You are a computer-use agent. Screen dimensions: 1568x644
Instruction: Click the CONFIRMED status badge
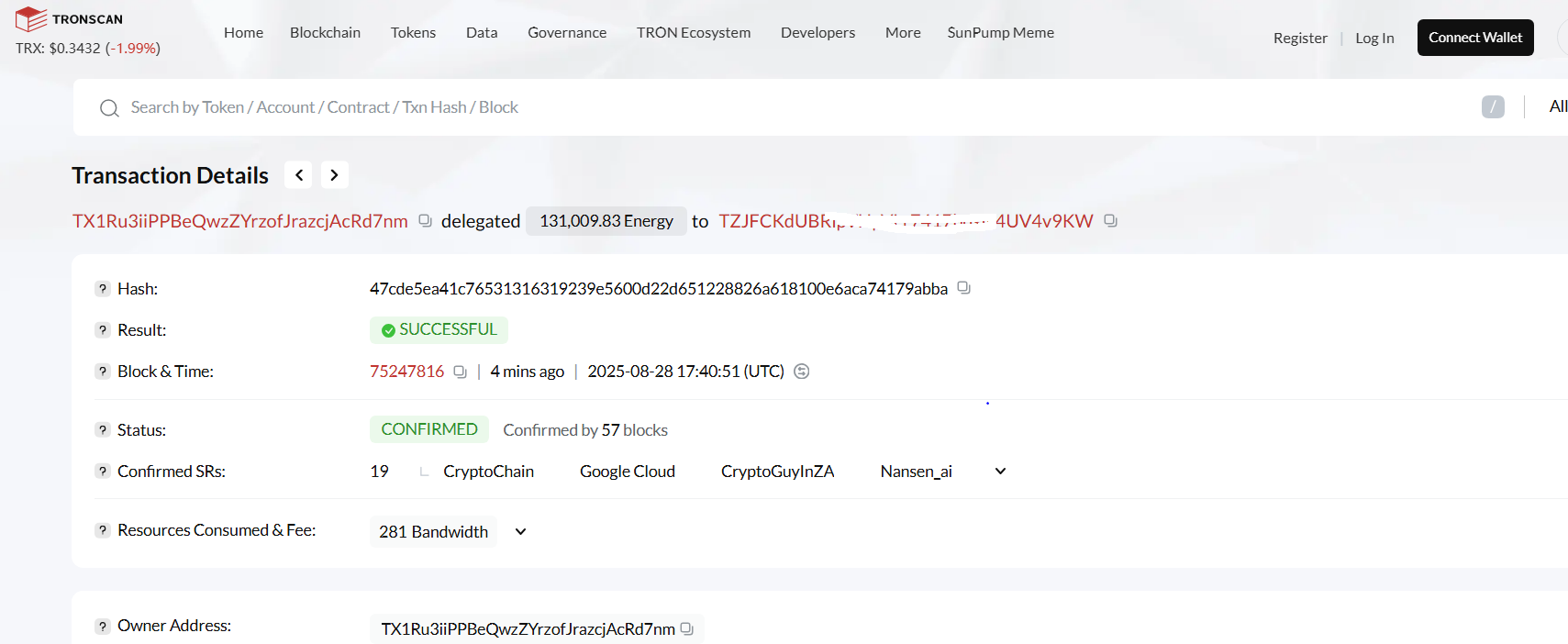(x=429, y=429)
